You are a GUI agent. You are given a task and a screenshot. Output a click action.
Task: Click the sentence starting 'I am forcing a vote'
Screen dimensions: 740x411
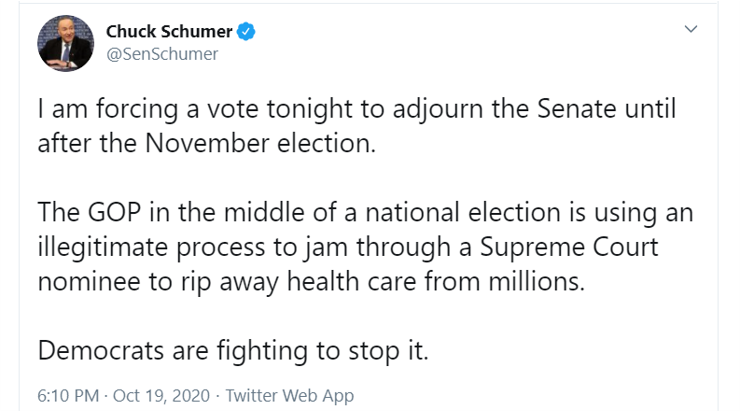point(357,126)
